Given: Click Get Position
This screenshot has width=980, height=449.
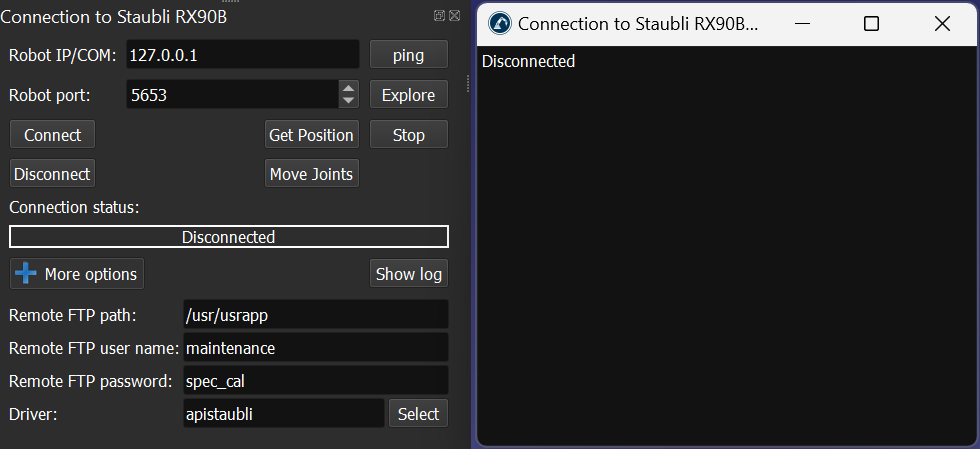Looking at the screenshot, I should [311, 135].
